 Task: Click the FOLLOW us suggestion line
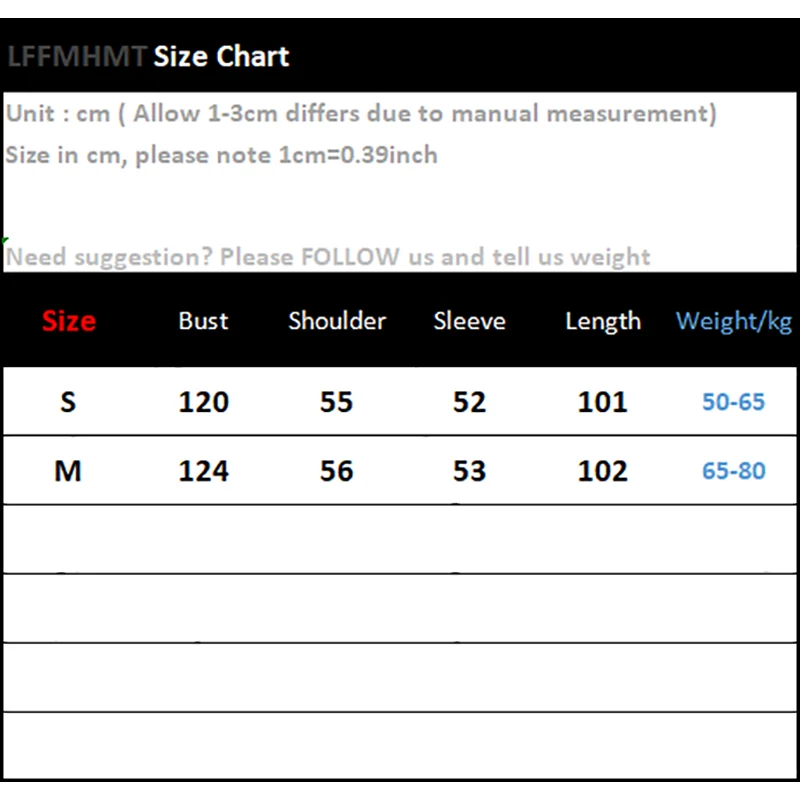[x=328, y=257]
